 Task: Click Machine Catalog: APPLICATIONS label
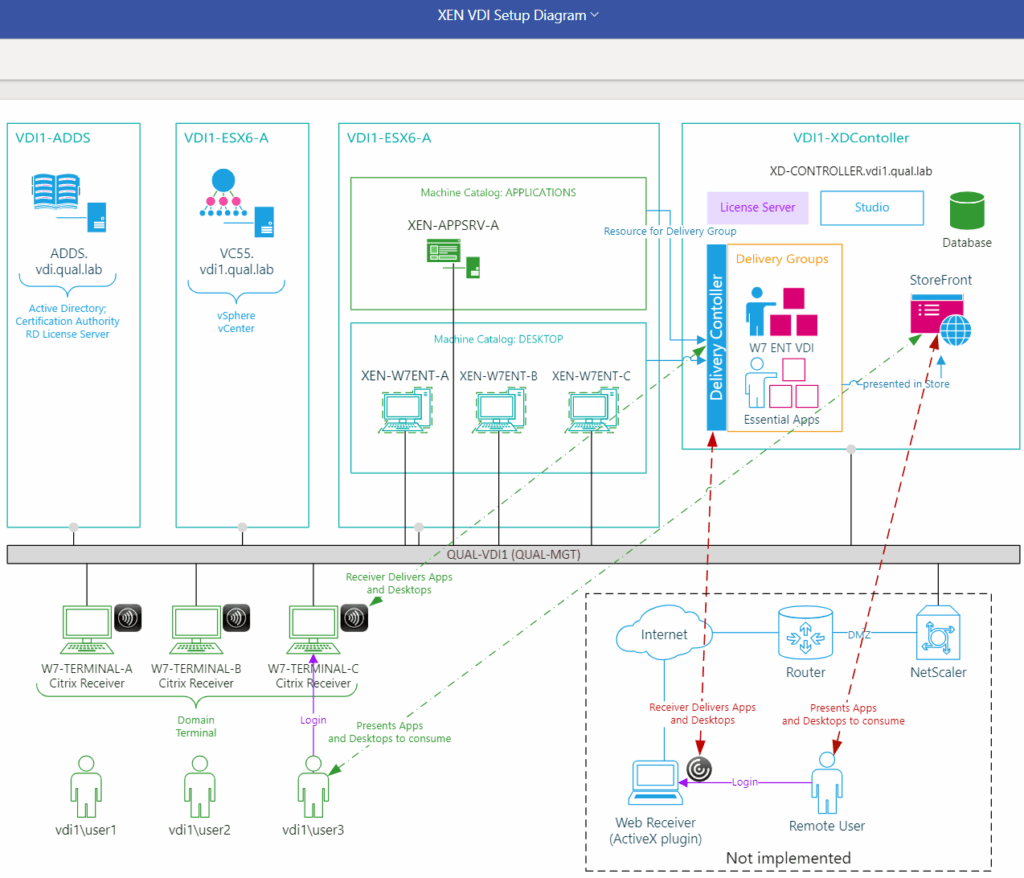[x=498, y=193]
